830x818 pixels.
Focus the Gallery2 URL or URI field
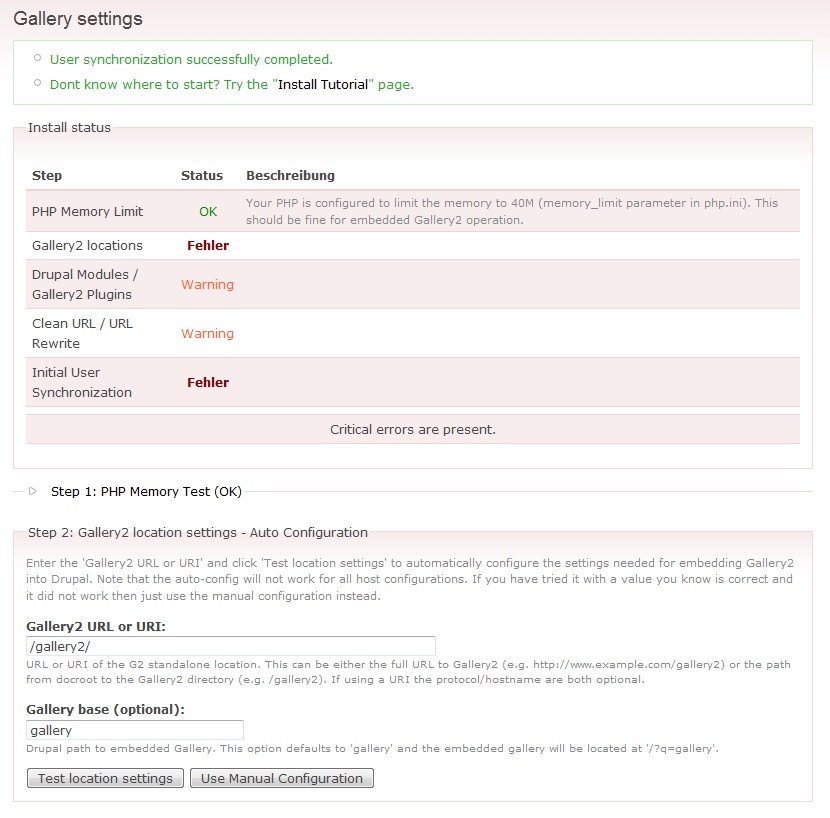(x=231, y=646)
